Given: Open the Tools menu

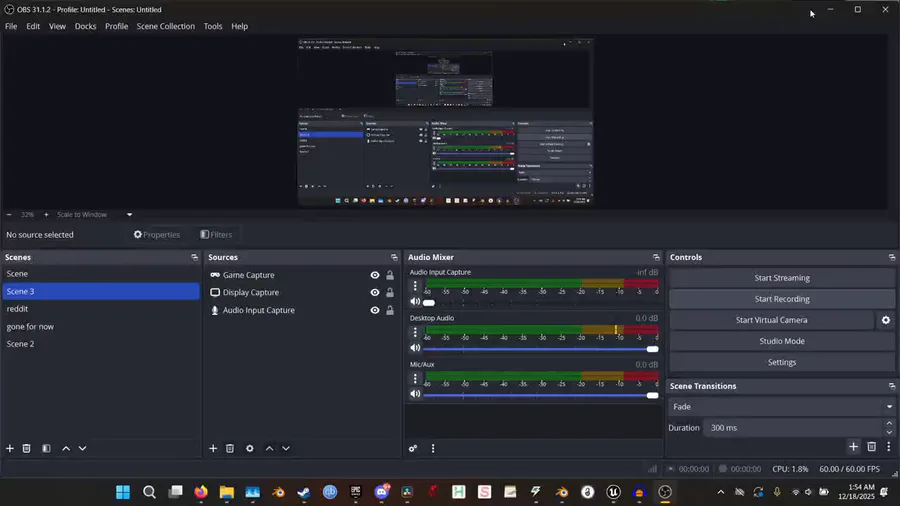Looking at the screenshot, I should click(212, 26).
